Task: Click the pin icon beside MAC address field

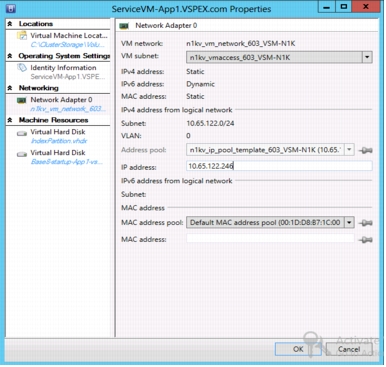Action: click(x=366, y=239)
